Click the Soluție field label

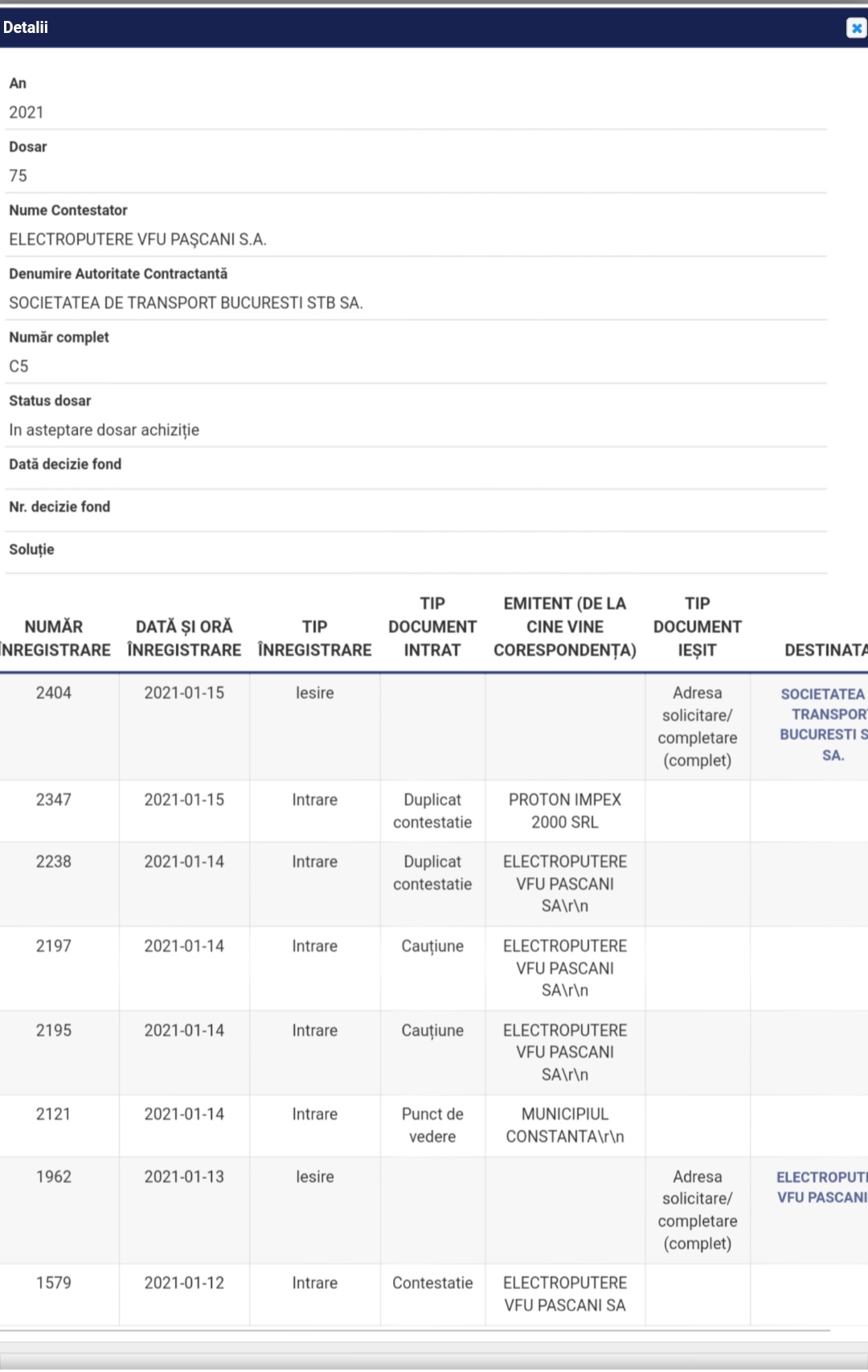31,550
